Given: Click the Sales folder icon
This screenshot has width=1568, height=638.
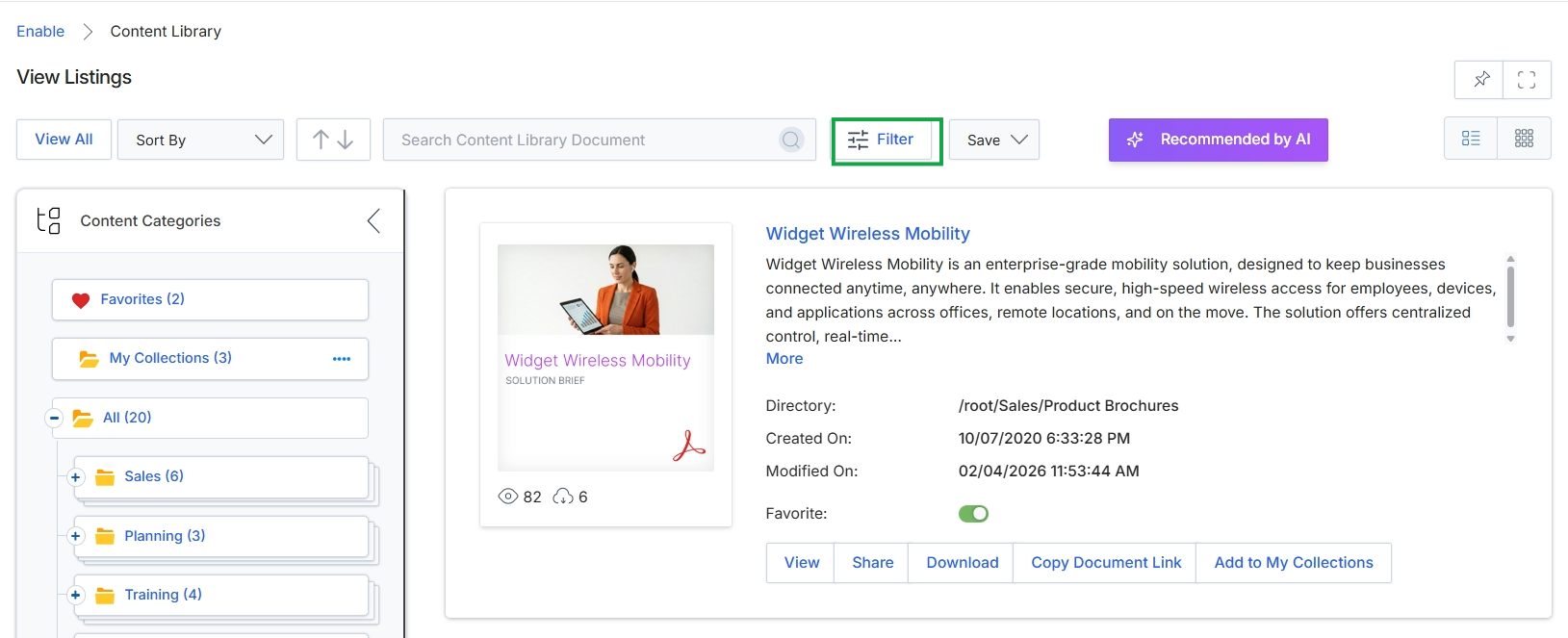Looking at the screenshot, I should point(105,477).
